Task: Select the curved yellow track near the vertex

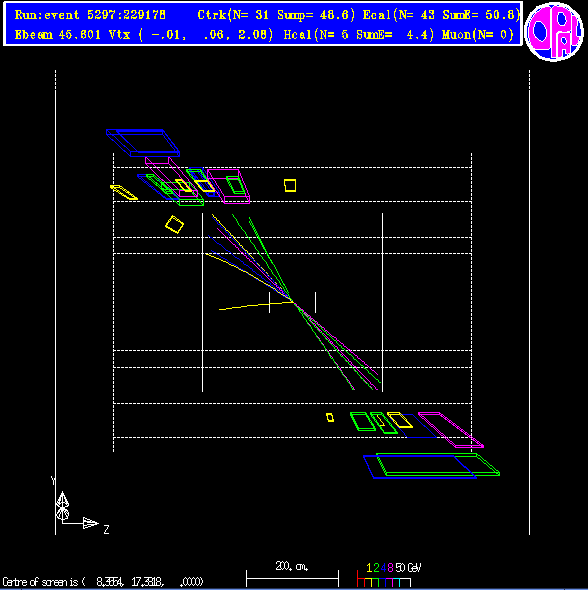Action: click(x=256, y=305)
